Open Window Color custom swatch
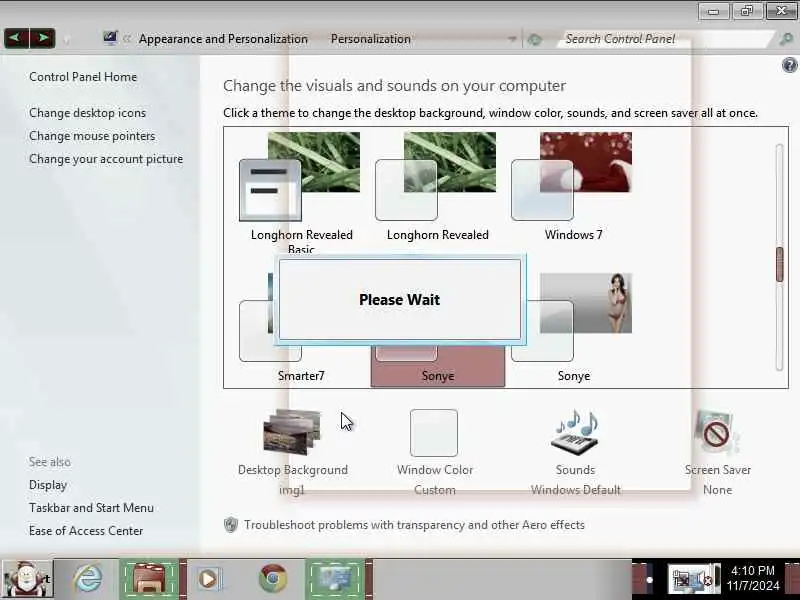This screenshot has height=600, width=800. (434, 433)
